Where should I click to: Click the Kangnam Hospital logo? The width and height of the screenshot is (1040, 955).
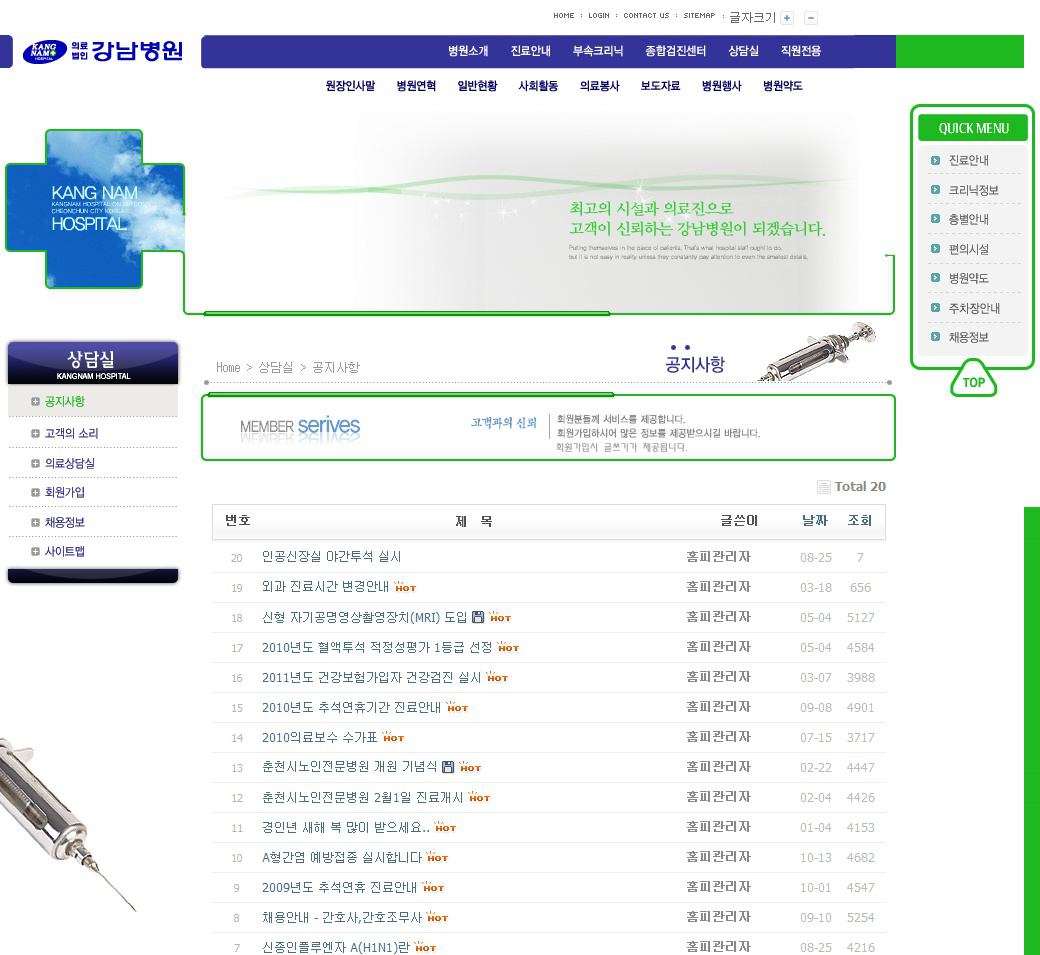pos(103,51)
